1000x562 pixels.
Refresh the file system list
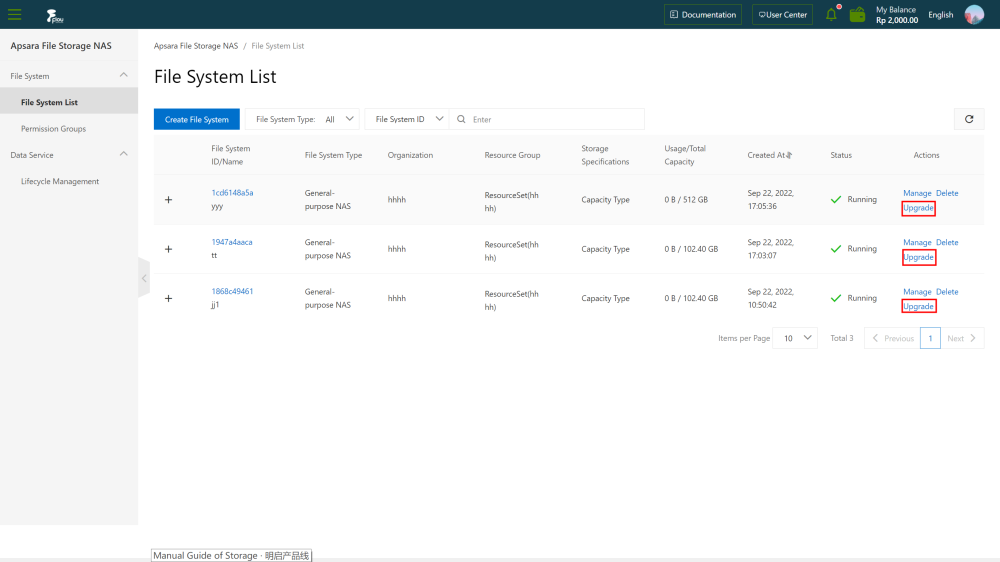pyautogui.click(x=968, y=119)
